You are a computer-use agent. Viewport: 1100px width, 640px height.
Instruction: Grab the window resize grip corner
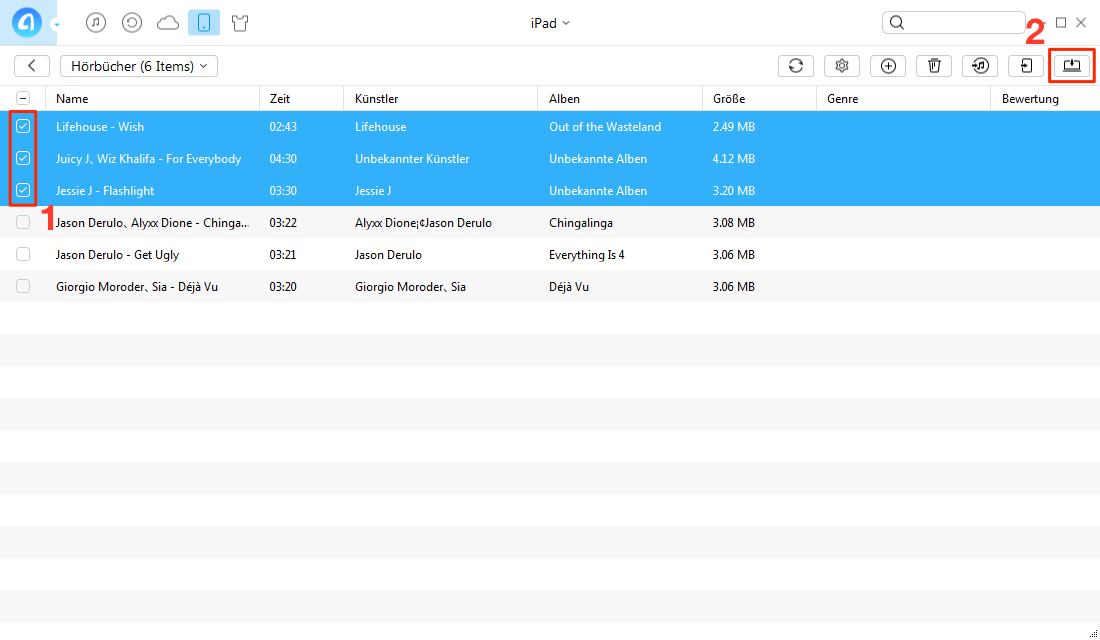[x=1093, y=634]
